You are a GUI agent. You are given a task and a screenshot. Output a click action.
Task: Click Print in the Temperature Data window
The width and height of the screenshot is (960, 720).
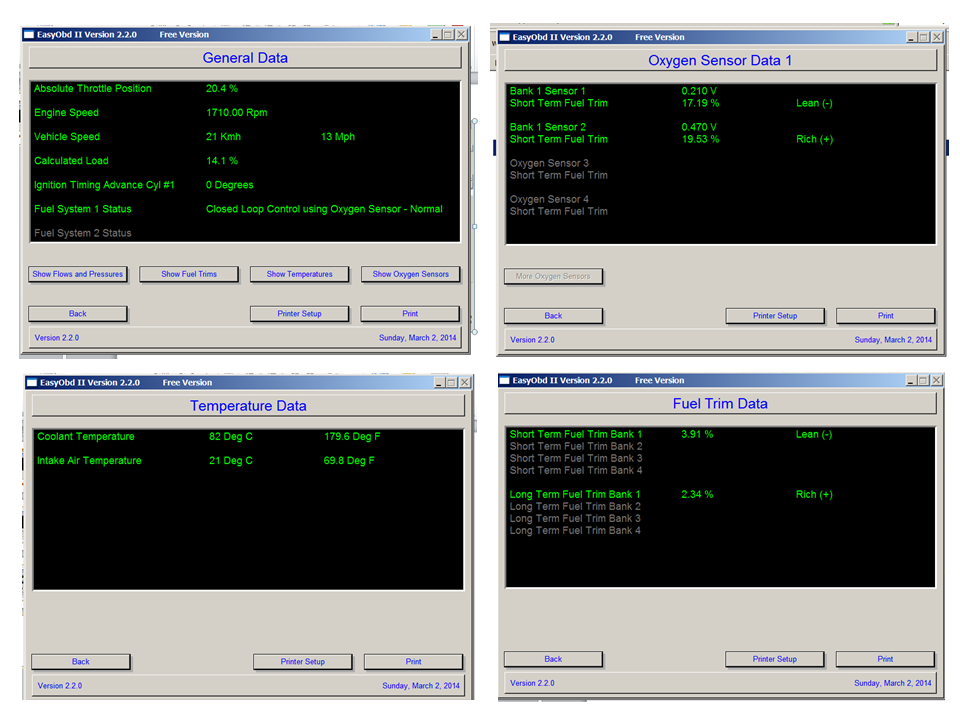(412, 660)
